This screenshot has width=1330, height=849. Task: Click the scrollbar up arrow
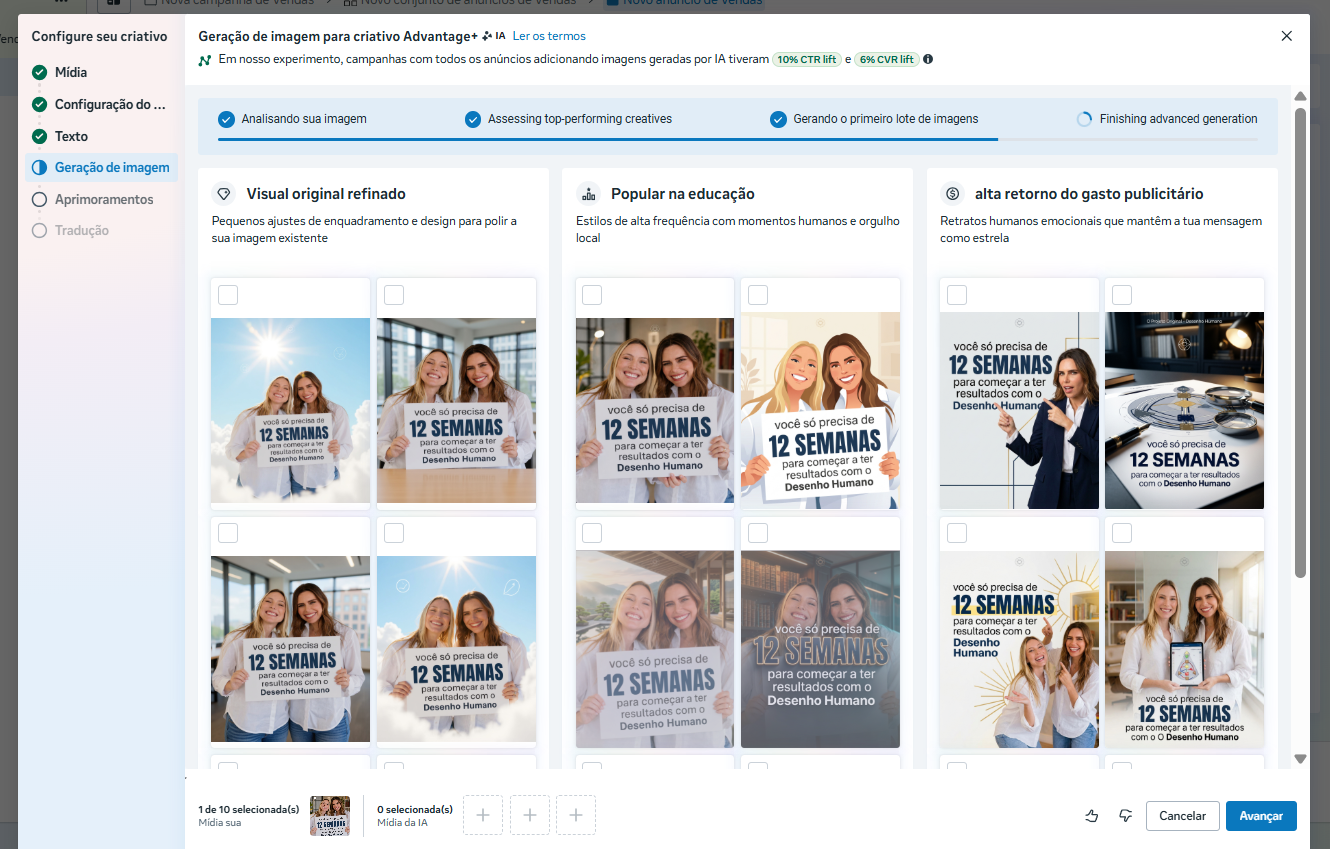pyautogui.click(x=1300, y=97)
